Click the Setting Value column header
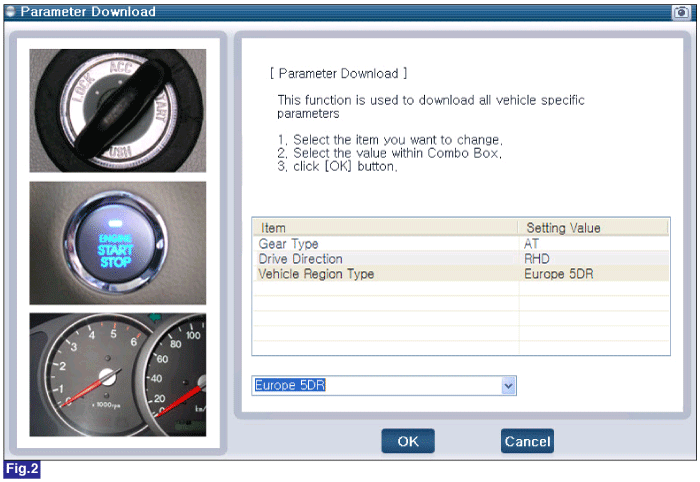 point(593,228)
